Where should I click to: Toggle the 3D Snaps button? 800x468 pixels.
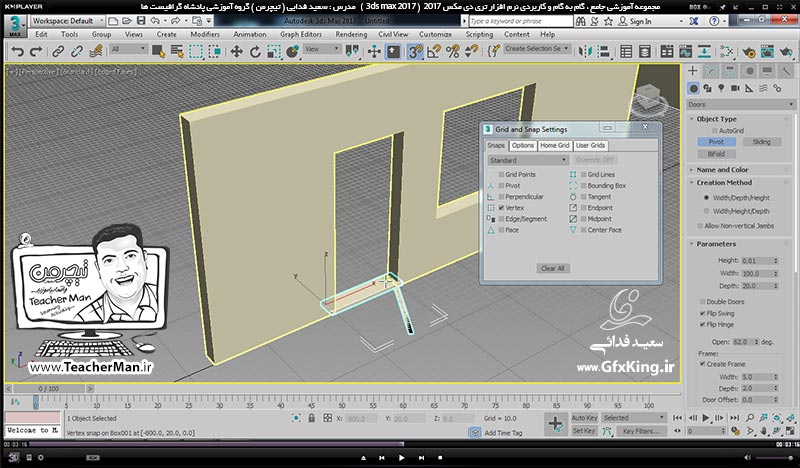click(x=415, y=51)
